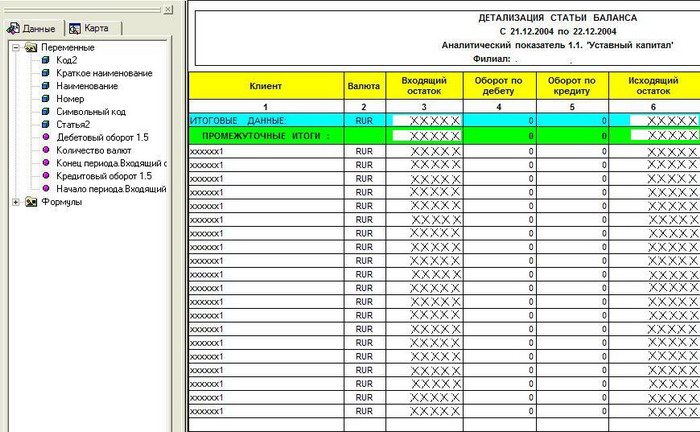Click the Аналитический показатель 1.1 line

coord(558,45)
